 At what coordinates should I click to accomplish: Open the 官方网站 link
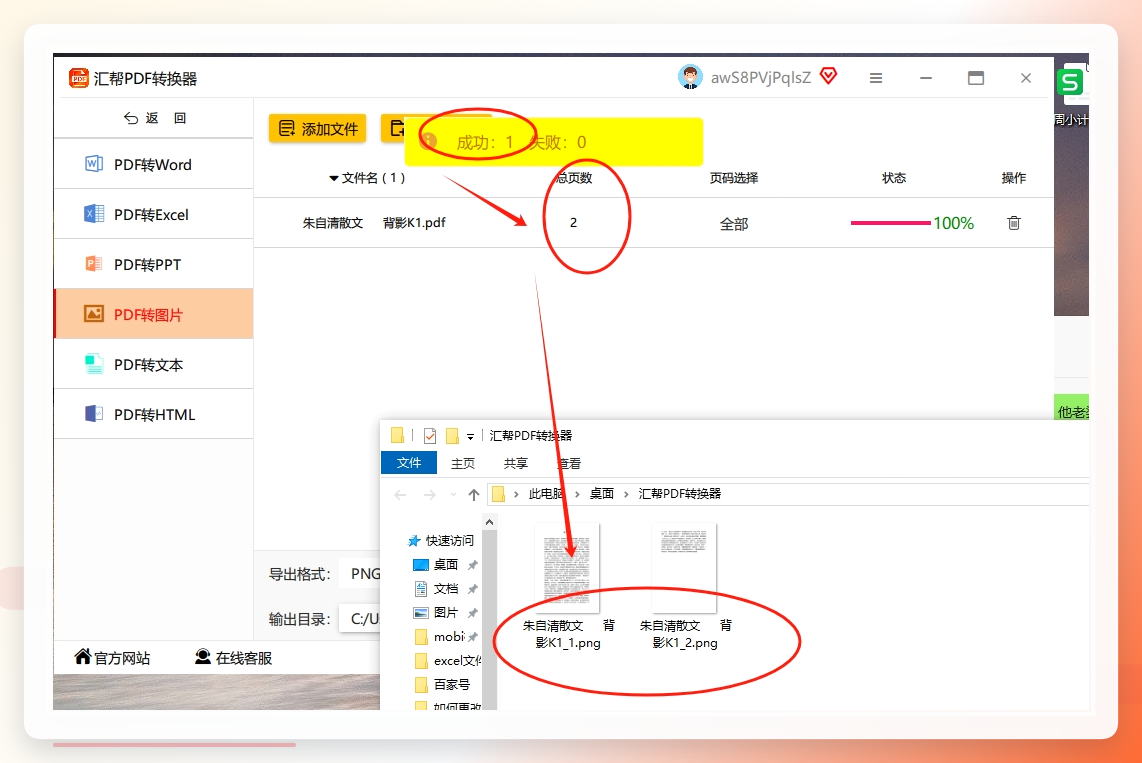[112, 658]
